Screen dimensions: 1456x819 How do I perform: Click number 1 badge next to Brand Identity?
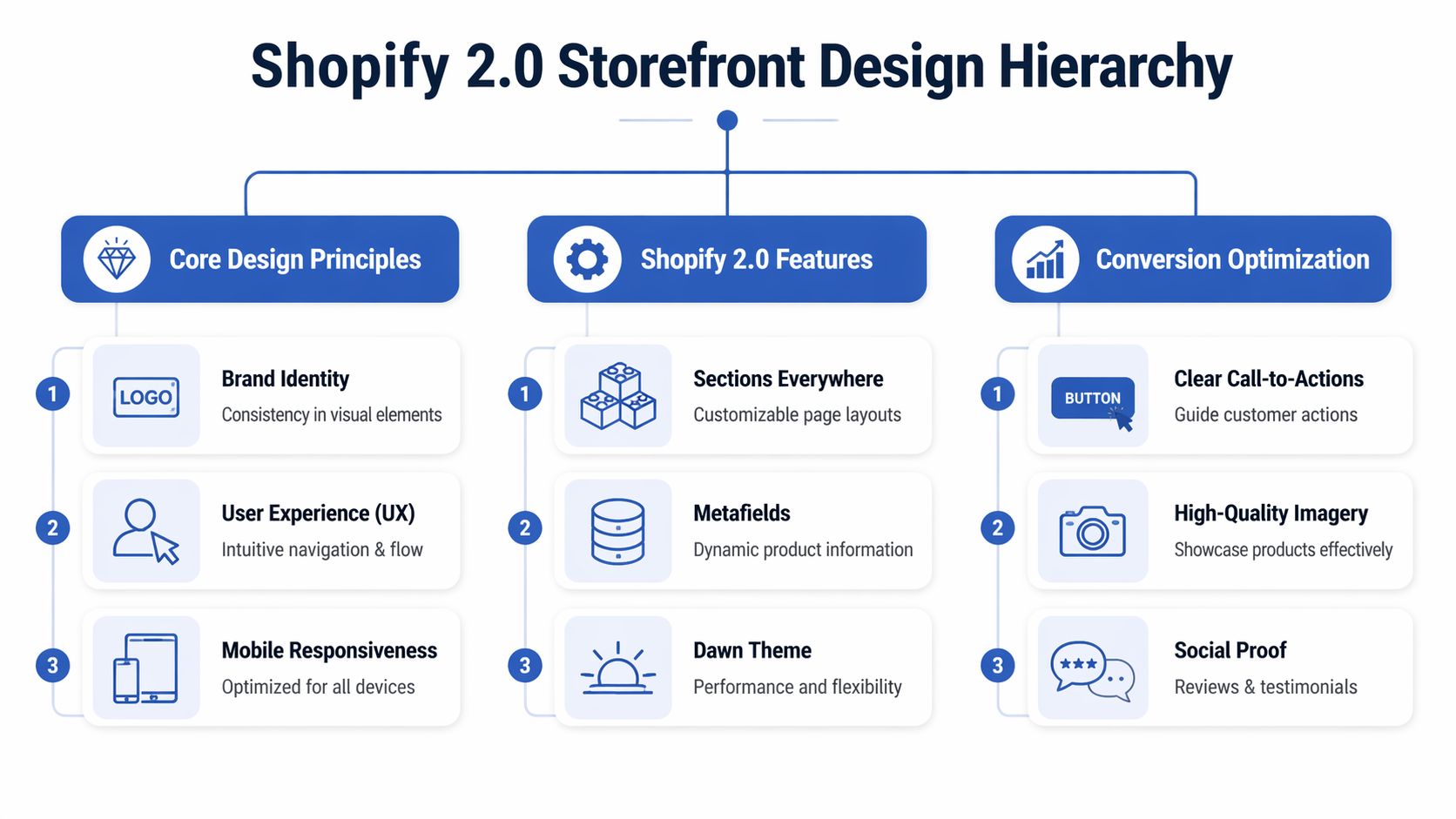(x=52, y=394)
